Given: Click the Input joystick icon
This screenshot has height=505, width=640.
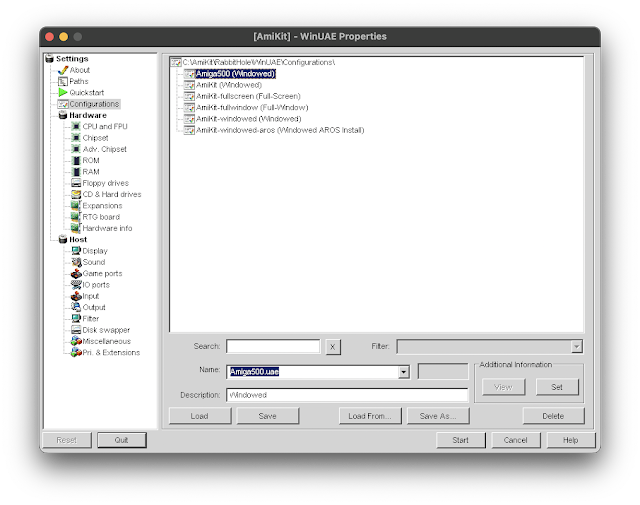Looking at the screenshot, I should coord(76,296).
